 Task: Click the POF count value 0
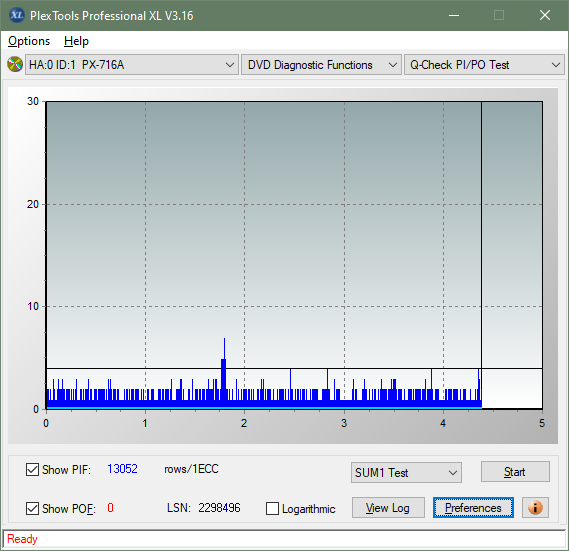(110, 507)
